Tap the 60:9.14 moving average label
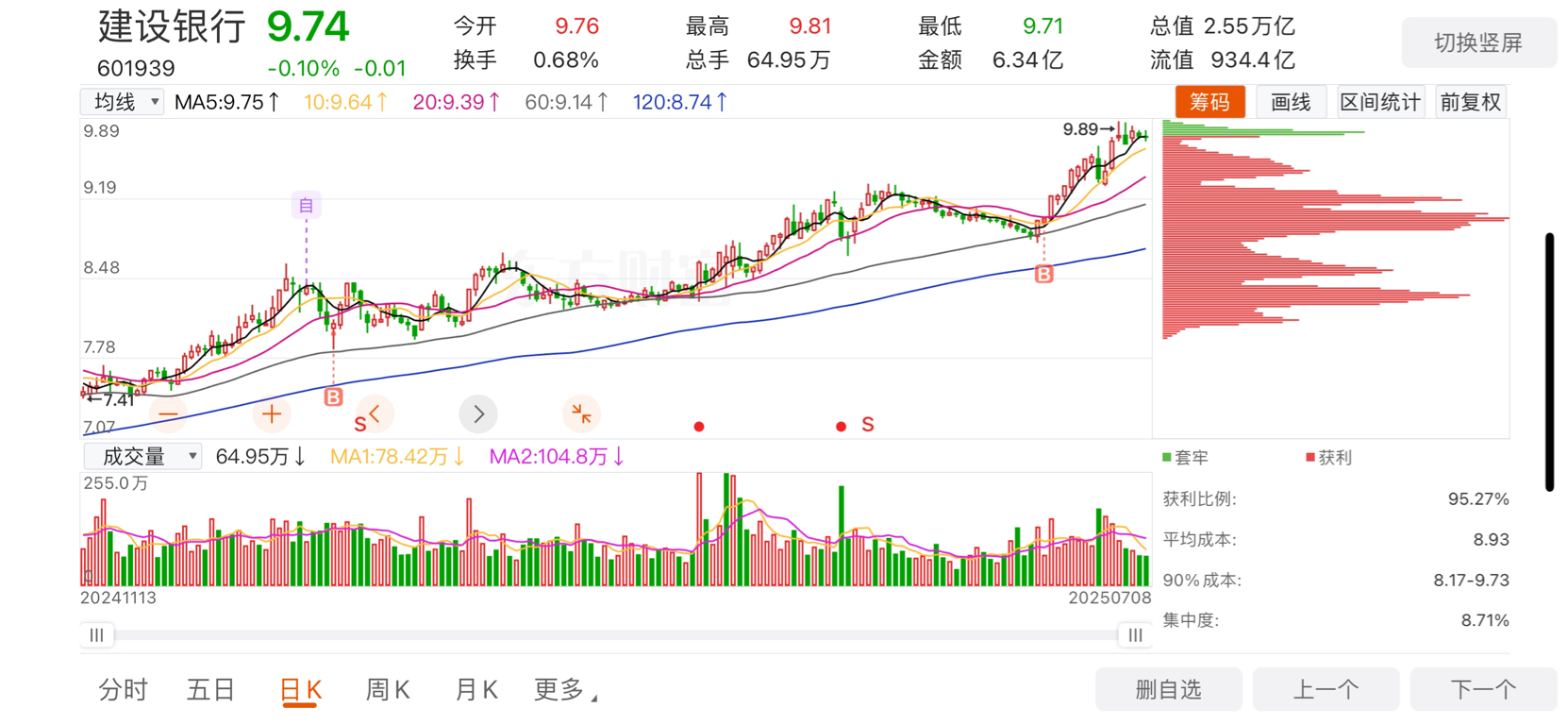Image resolution: width=1568 pixels, height=725 pixels. pyautogui.click(x=567, y=102)
